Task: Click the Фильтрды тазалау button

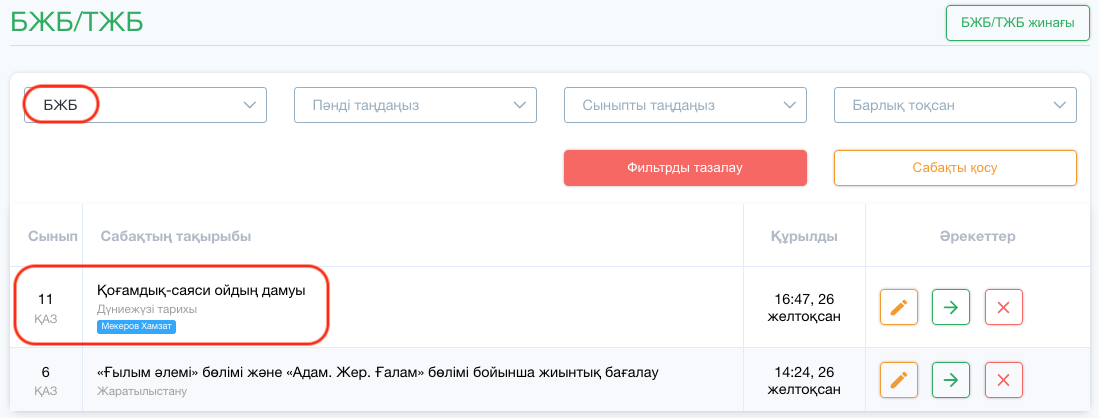Action: (685, 168)
